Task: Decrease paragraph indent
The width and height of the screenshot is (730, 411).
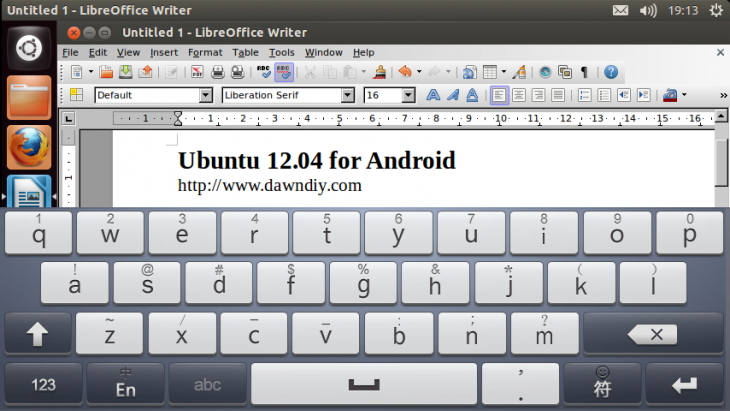Action: pyautogui.click(x=624, y=95)
